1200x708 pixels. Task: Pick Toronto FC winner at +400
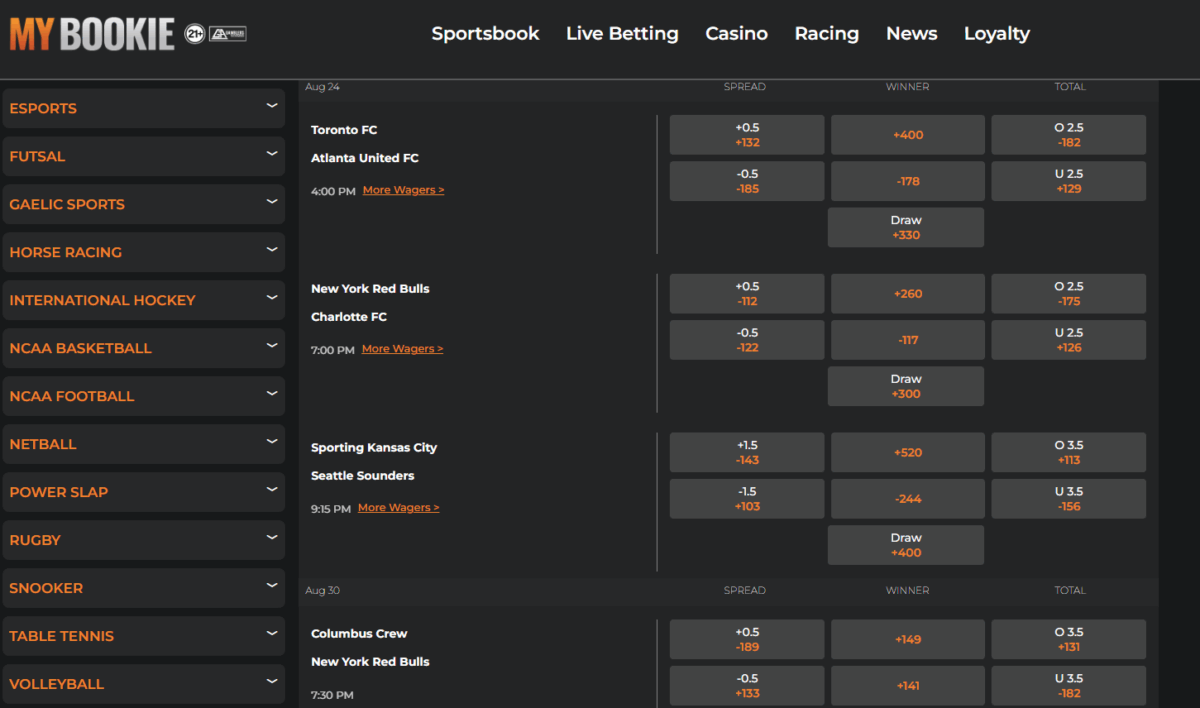pyautogui.click(x=908, y=135)
